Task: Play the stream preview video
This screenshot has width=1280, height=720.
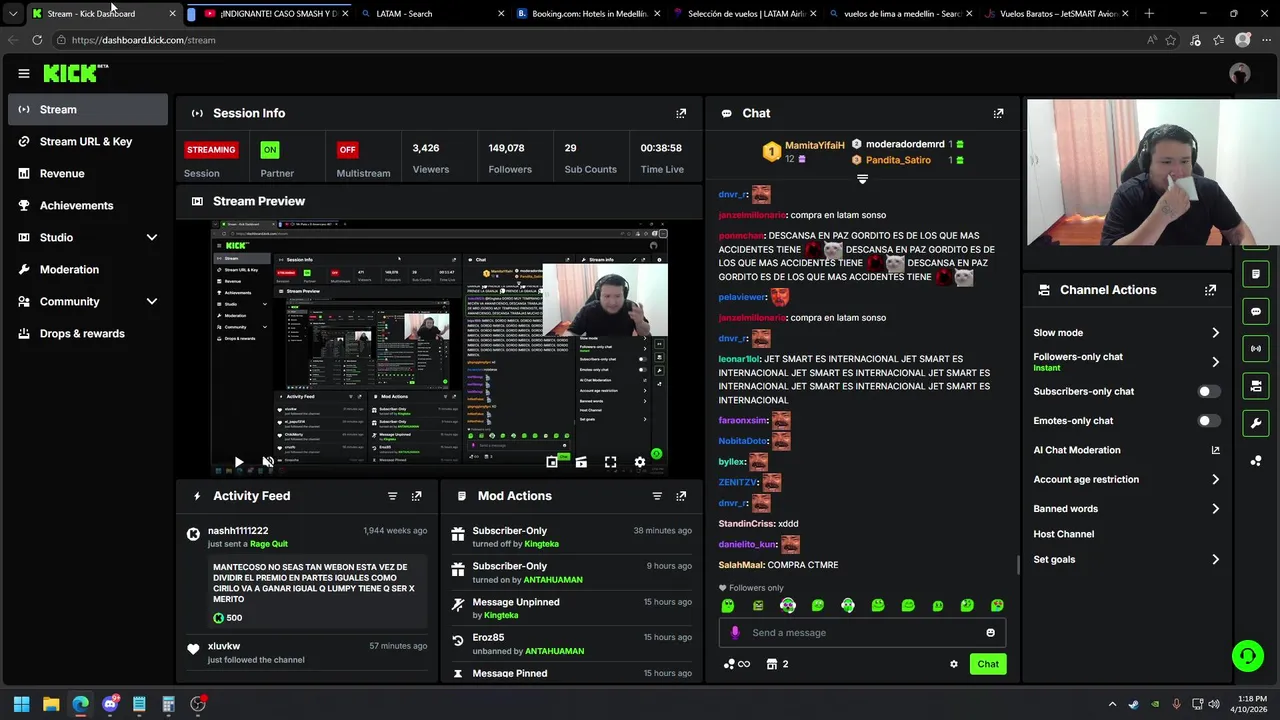Action: pos(238,462)
